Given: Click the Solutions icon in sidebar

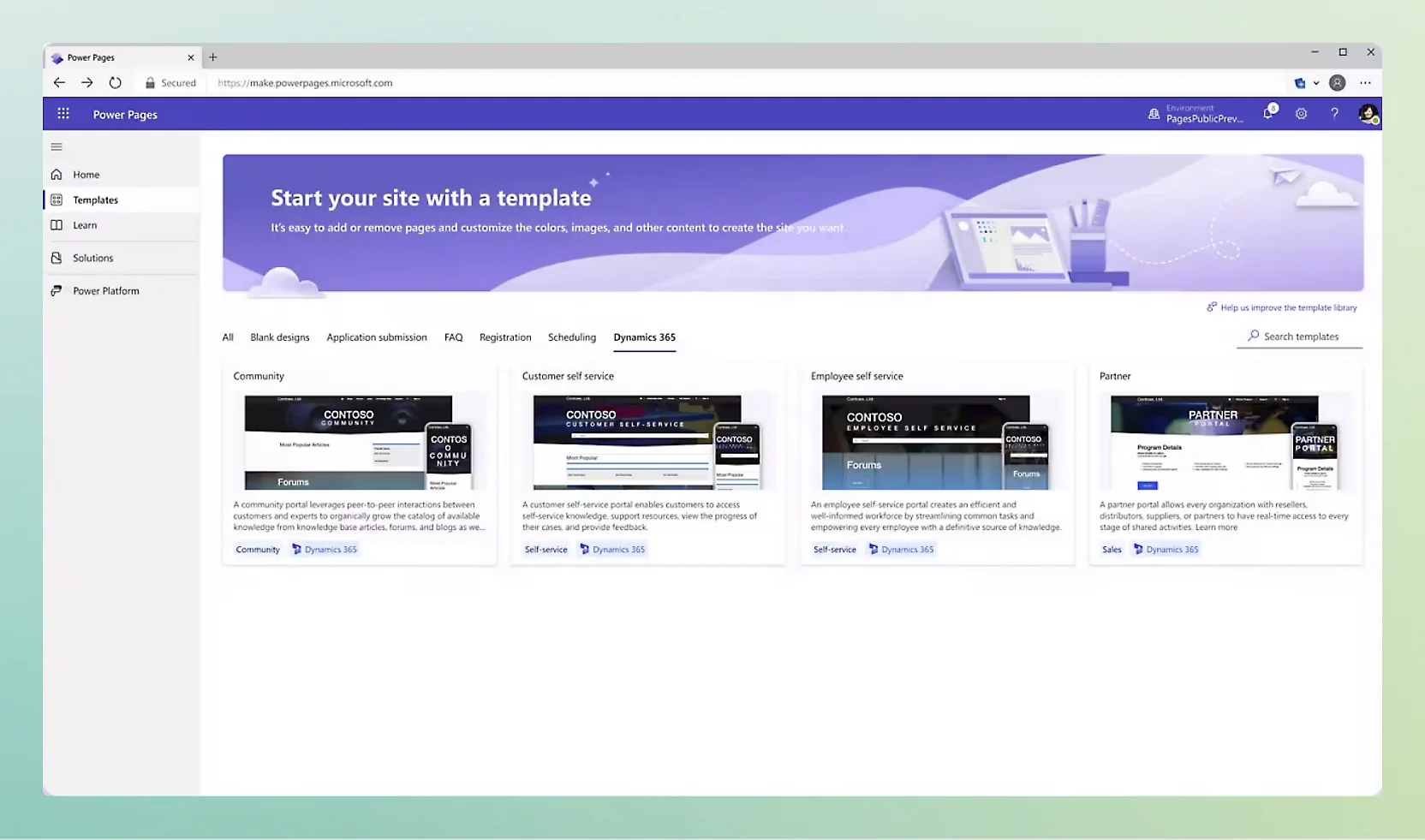Looking at the screenshot, I should (57, 258).
